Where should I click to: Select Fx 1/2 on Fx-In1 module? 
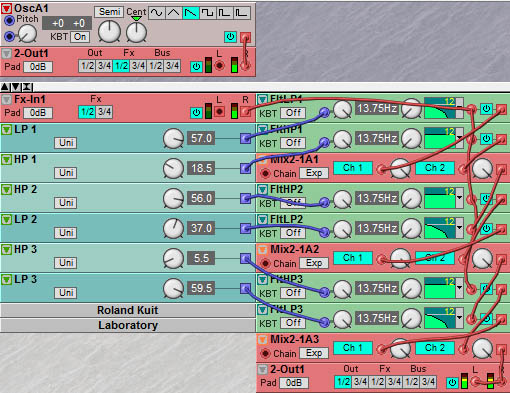click(87, 112)
